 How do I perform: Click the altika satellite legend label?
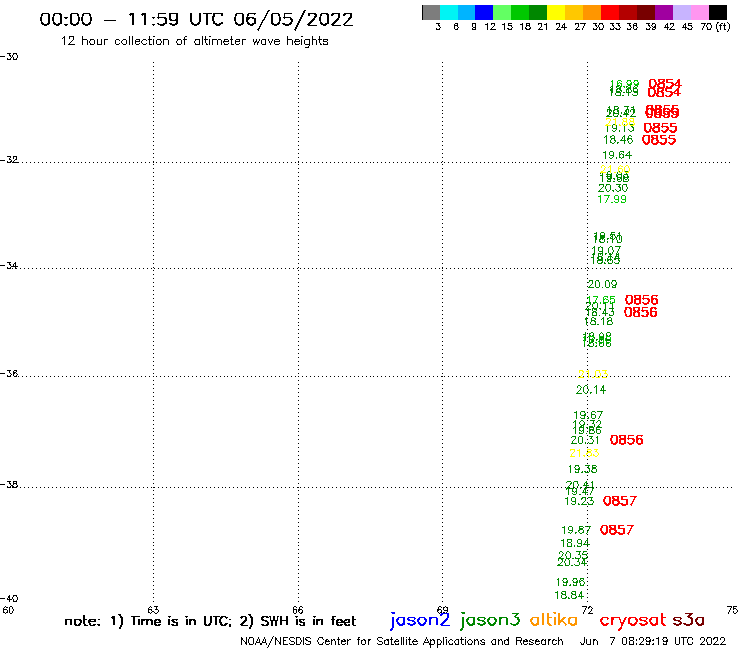tap(554, 620)
